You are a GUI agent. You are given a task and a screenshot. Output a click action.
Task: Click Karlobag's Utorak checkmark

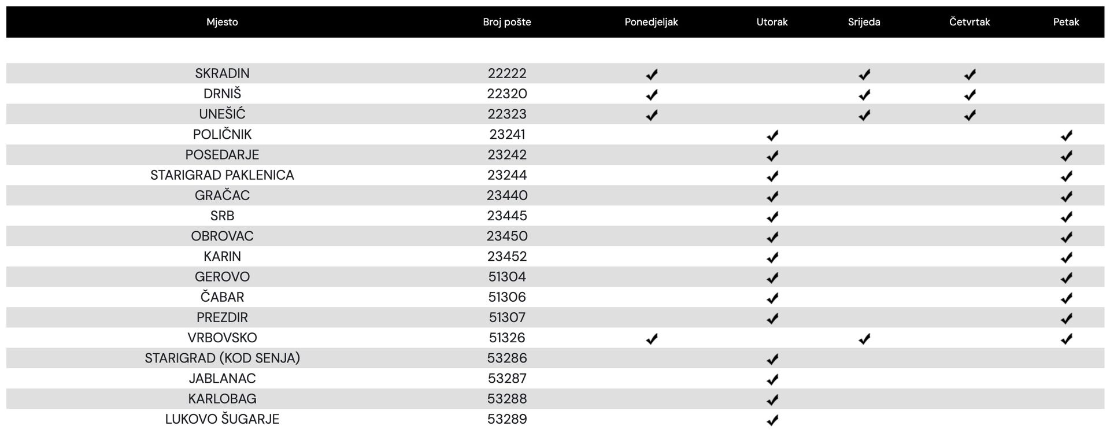point(771,400)
